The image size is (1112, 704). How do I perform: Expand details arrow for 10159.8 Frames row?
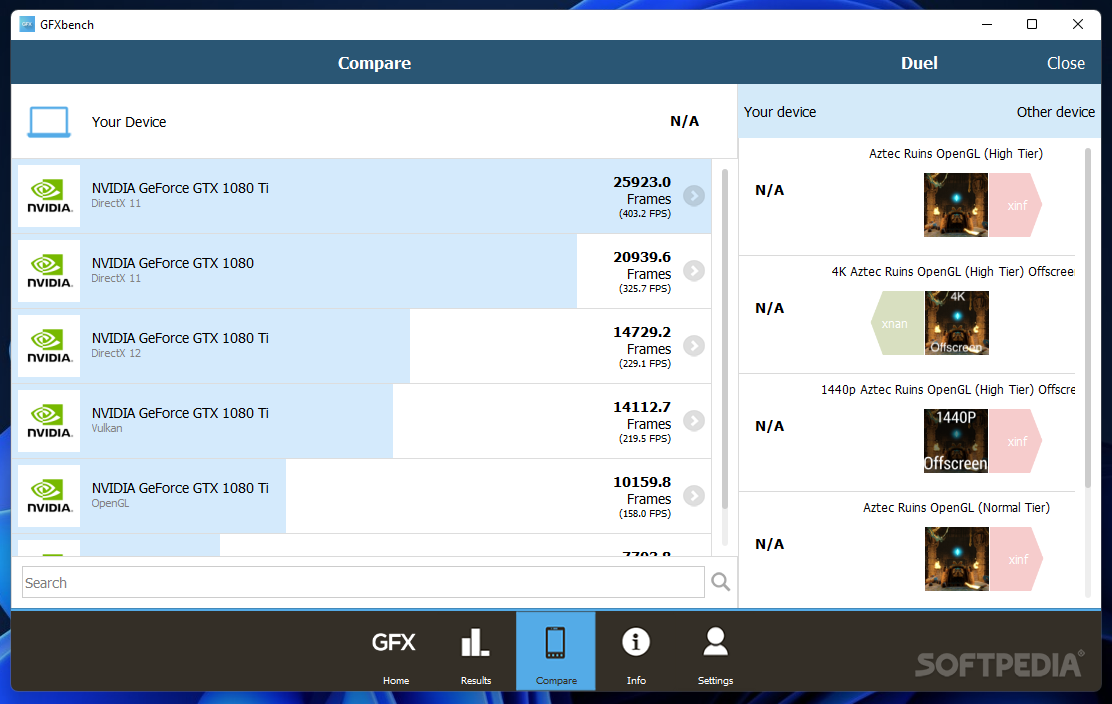[x=694, y=496]
